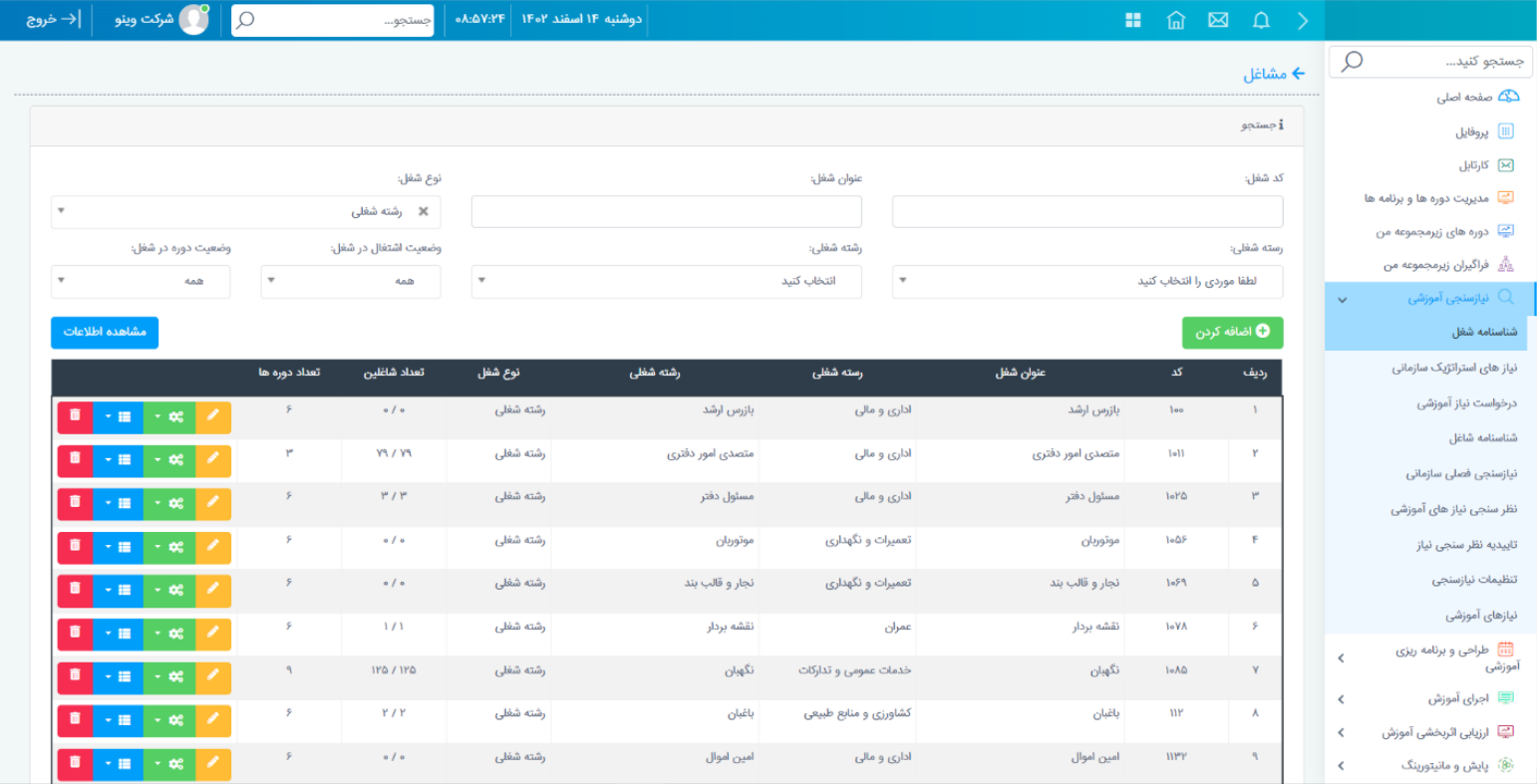Edit the امین اموال row
The height and width of the screenshot is (784, 1537).
(x=213, y=764)
